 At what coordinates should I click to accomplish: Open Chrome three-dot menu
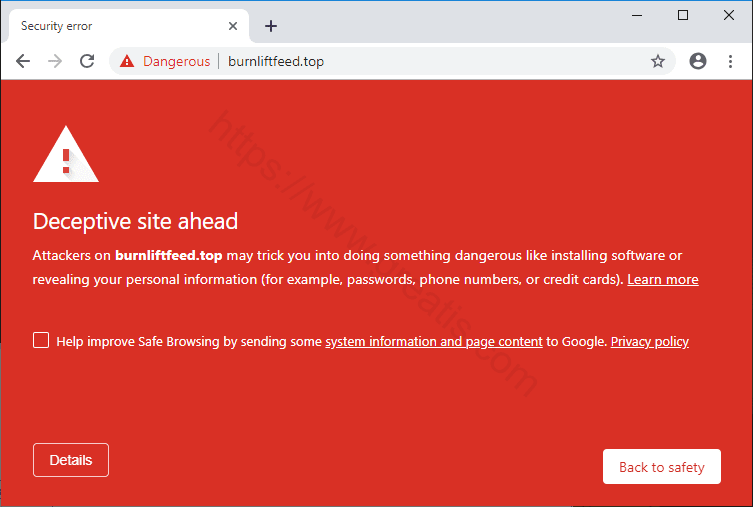[730, 61]
